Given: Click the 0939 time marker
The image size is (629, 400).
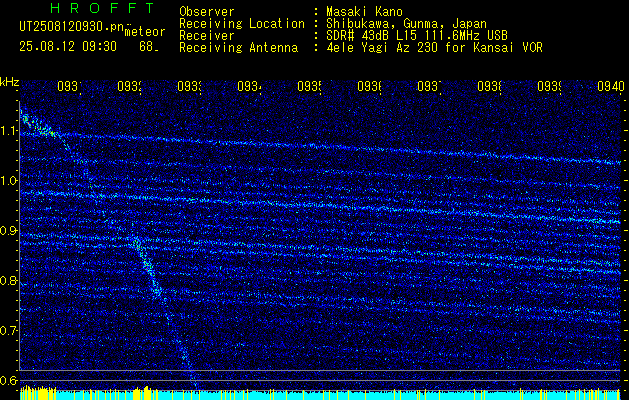Looking at the screenshot, I should [549, 86].
